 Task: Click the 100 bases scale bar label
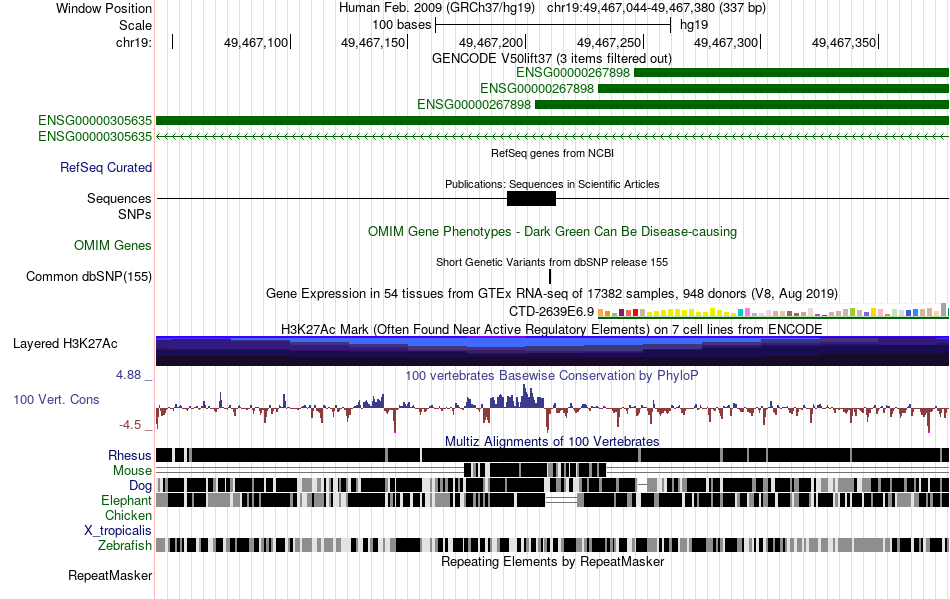click(x=402, y=25)
